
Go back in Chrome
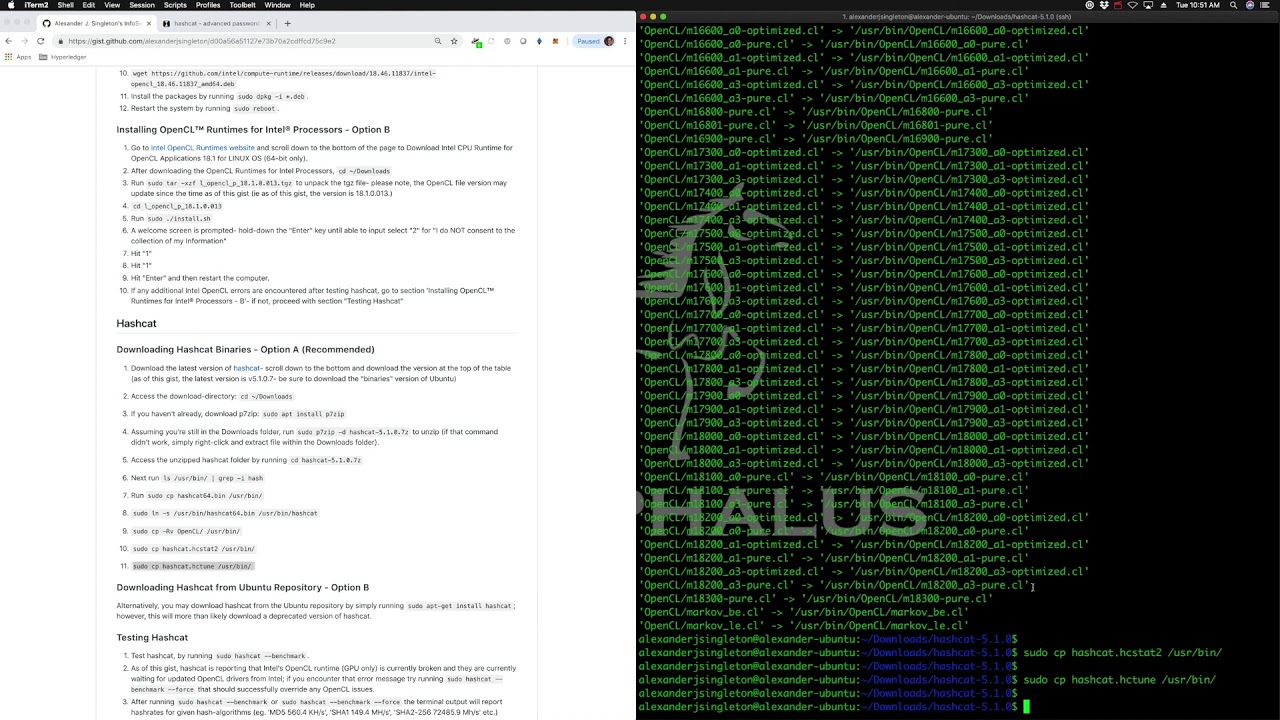pos(8,41)
